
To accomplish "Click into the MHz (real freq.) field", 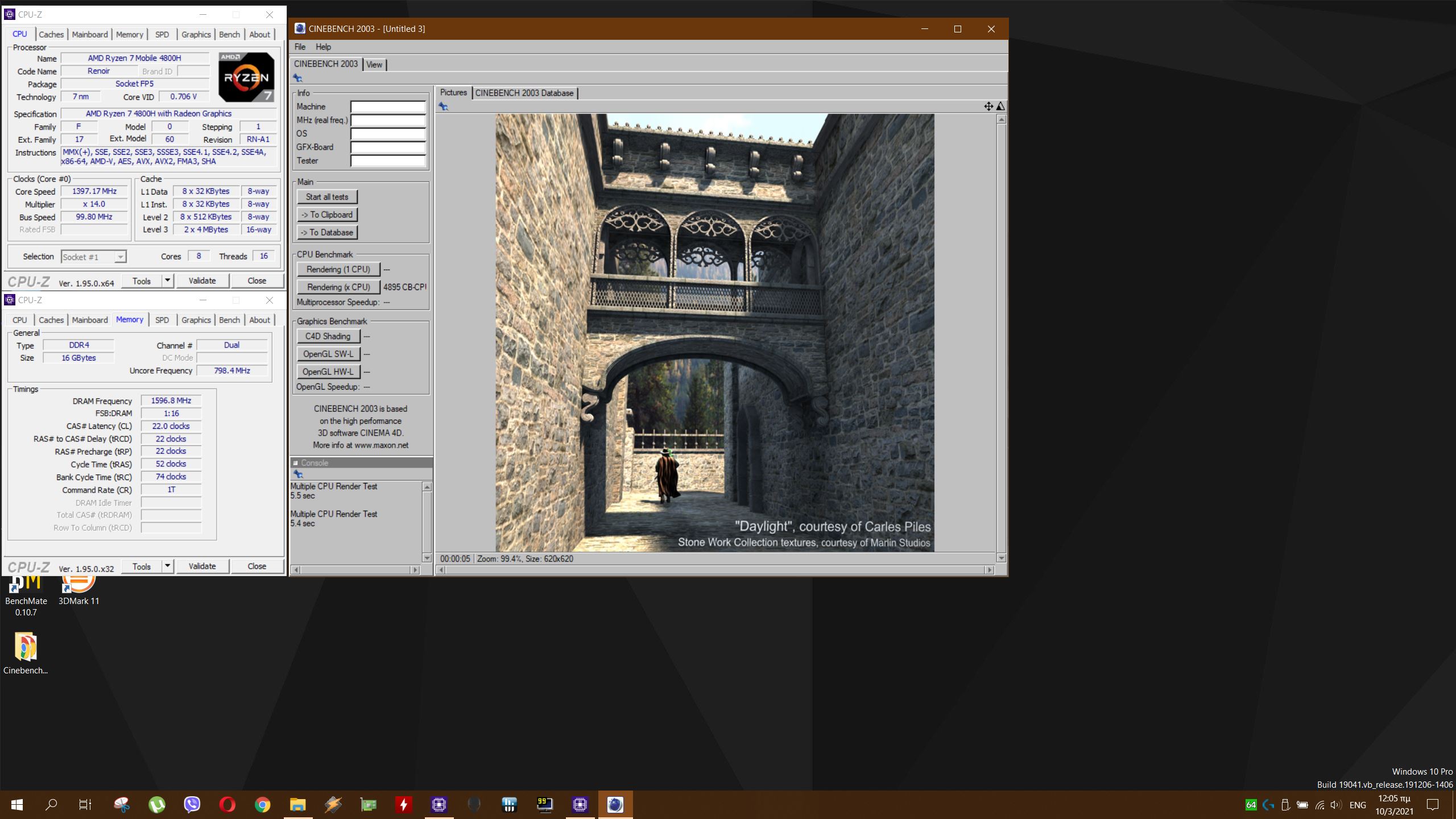I will point(388,120).
